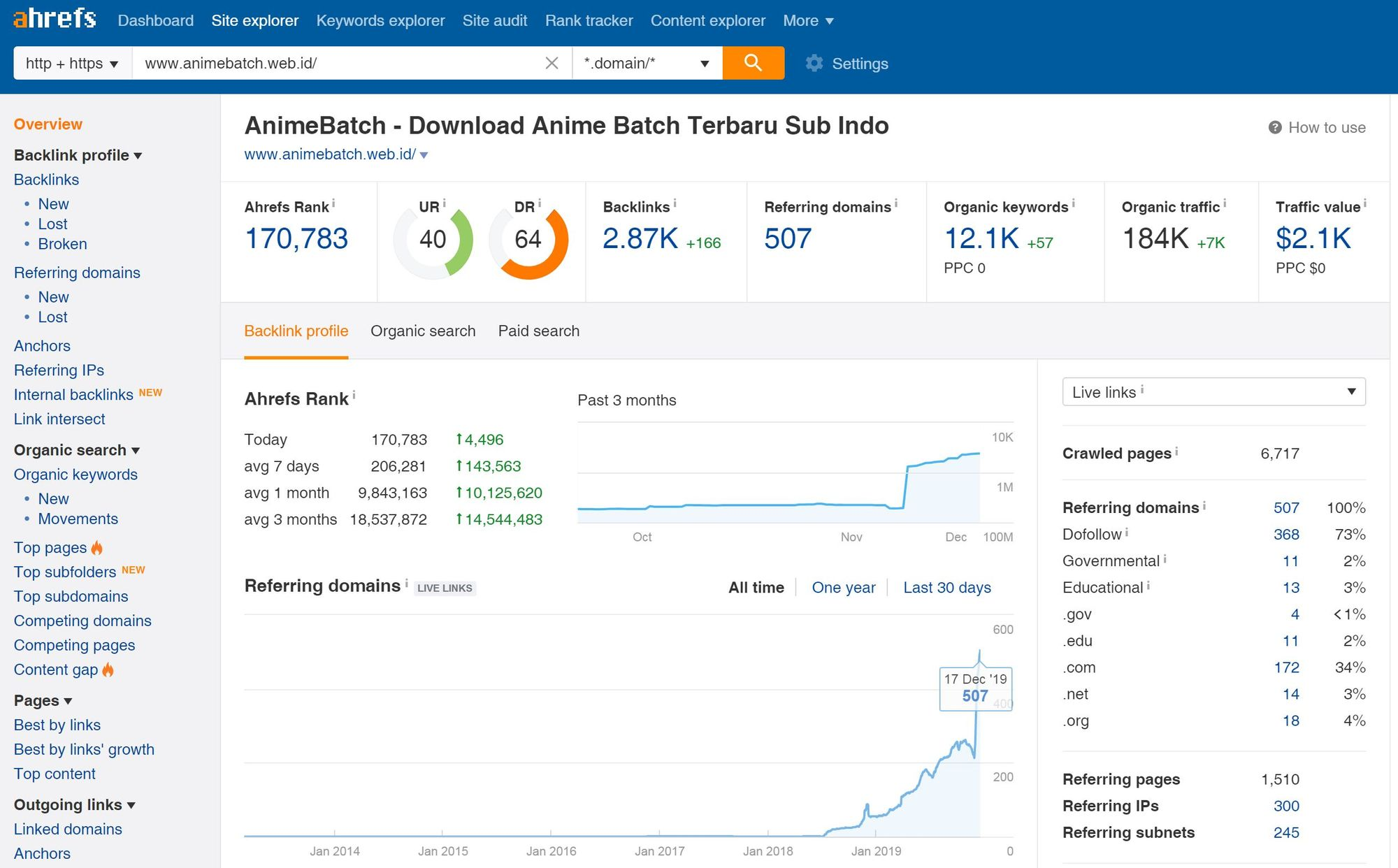The height and width of the screenshot is (868, 1398).
Task: Click the flame icon next to Content gap
Action: click(108, 670)
